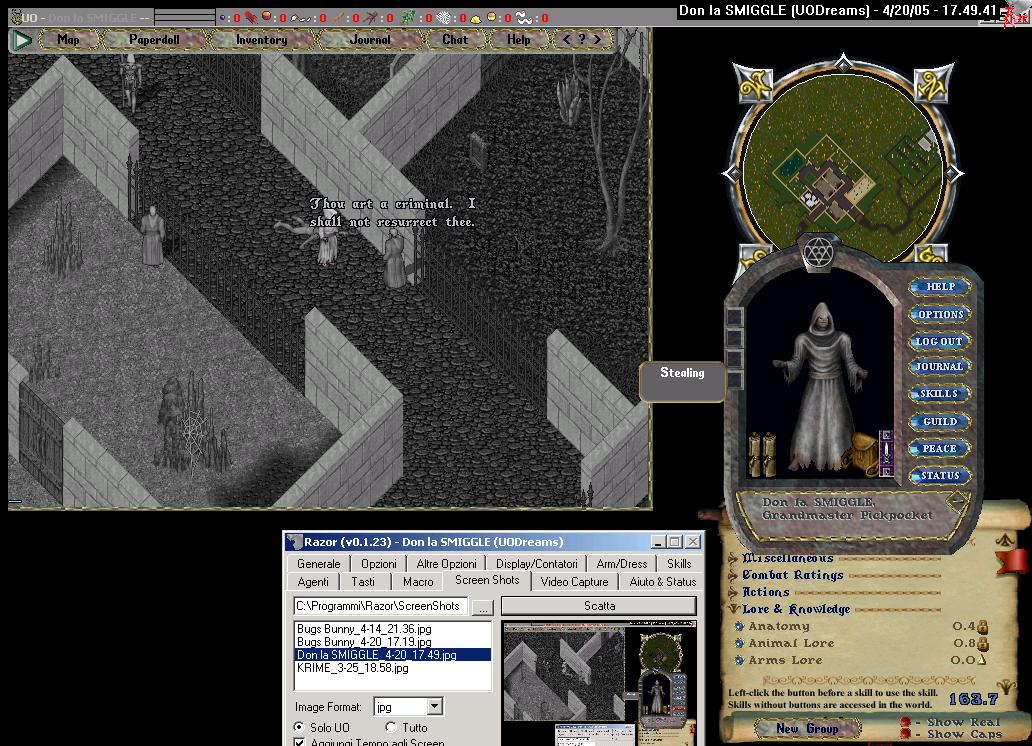1032x746 pixels.
Task: Click the radar map's top-left corner ornament
Action: pyautogui.click(x=752, y=83)
